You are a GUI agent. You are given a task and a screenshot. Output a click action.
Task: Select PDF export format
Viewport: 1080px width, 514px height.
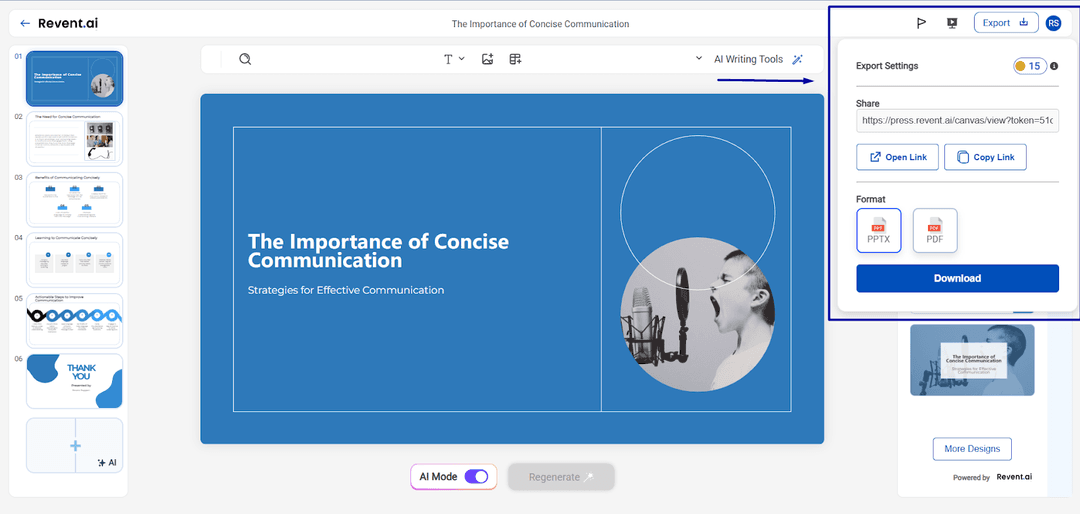935,230
